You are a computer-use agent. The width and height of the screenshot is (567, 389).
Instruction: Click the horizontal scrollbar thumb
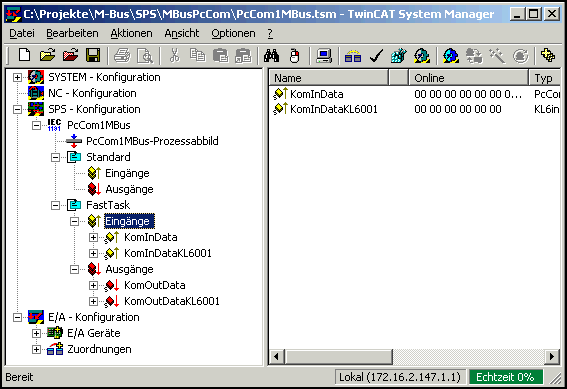click(339, 357)
